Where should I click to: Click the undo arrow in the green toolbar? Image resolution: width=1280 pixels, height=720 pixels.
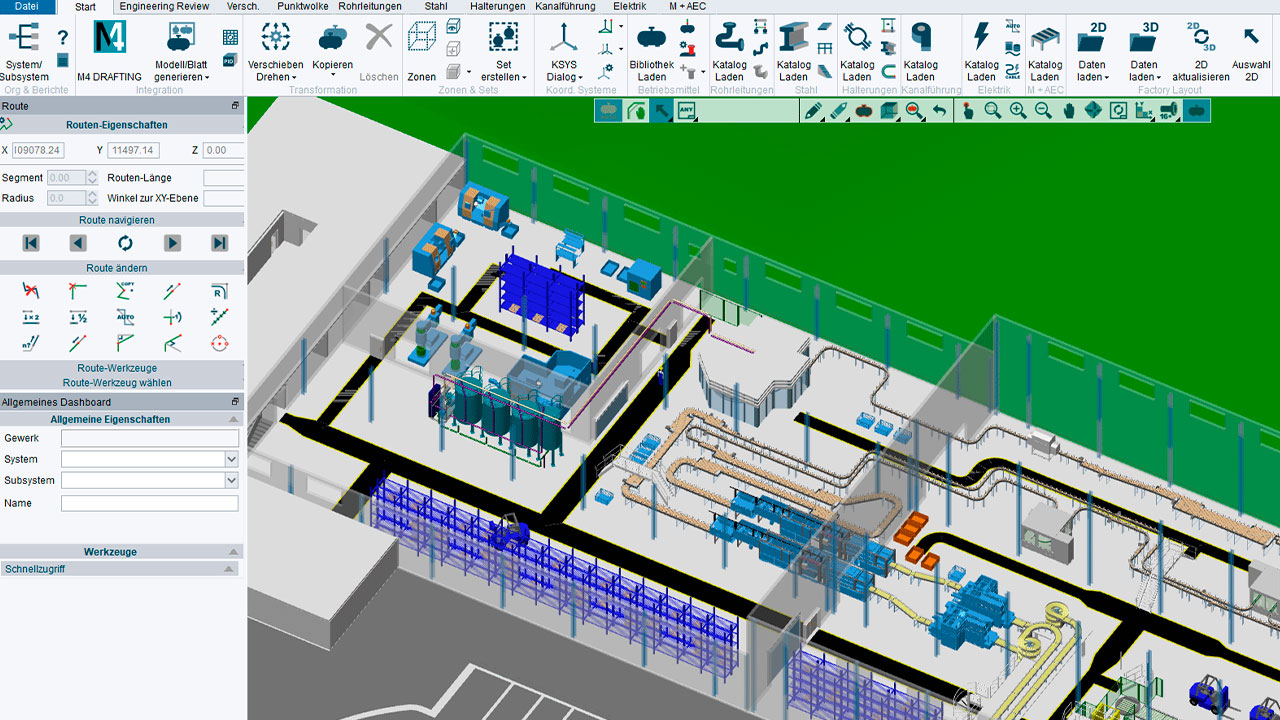940,111
